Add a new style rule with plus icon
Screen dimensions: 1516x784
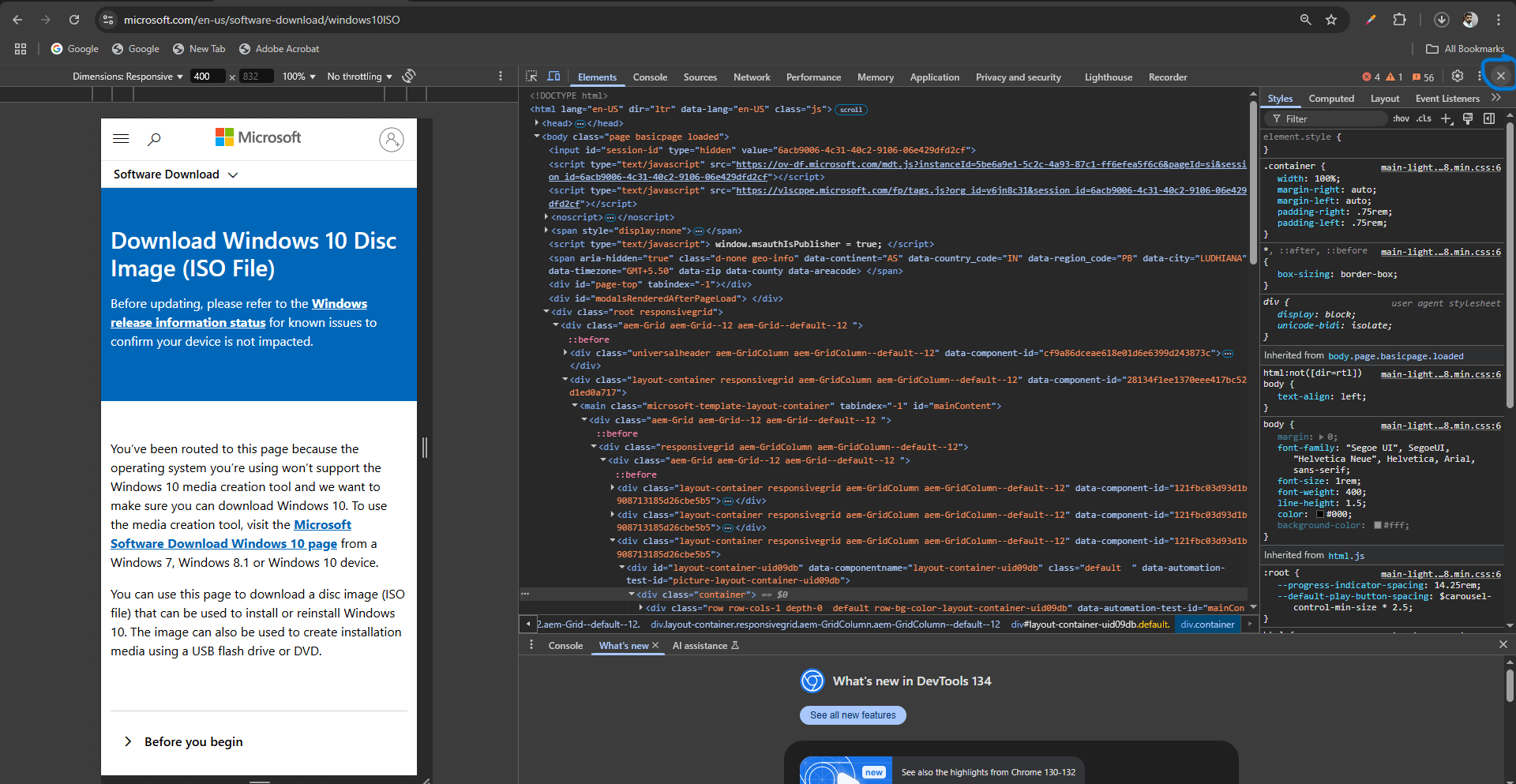click(1447, 118)
